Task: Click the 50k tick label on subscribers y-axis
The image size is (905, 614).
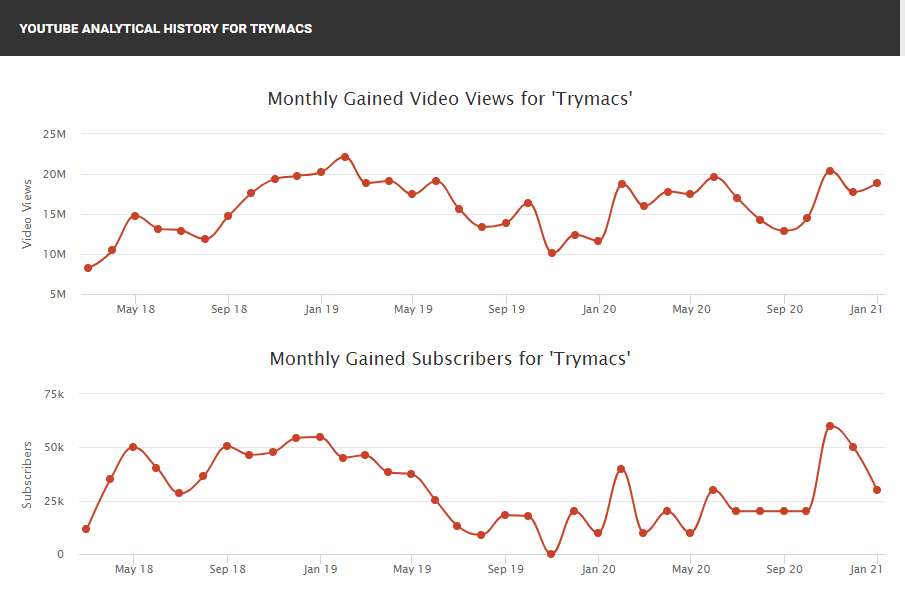Action: point(54,448)
